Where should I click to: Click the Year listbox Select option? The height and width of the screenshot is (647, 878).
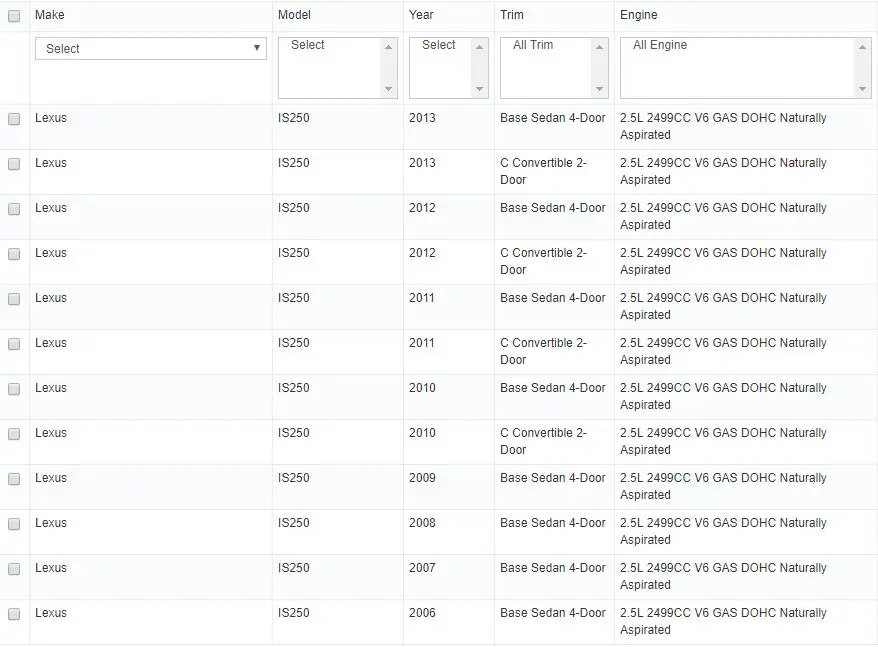(441, 45)
